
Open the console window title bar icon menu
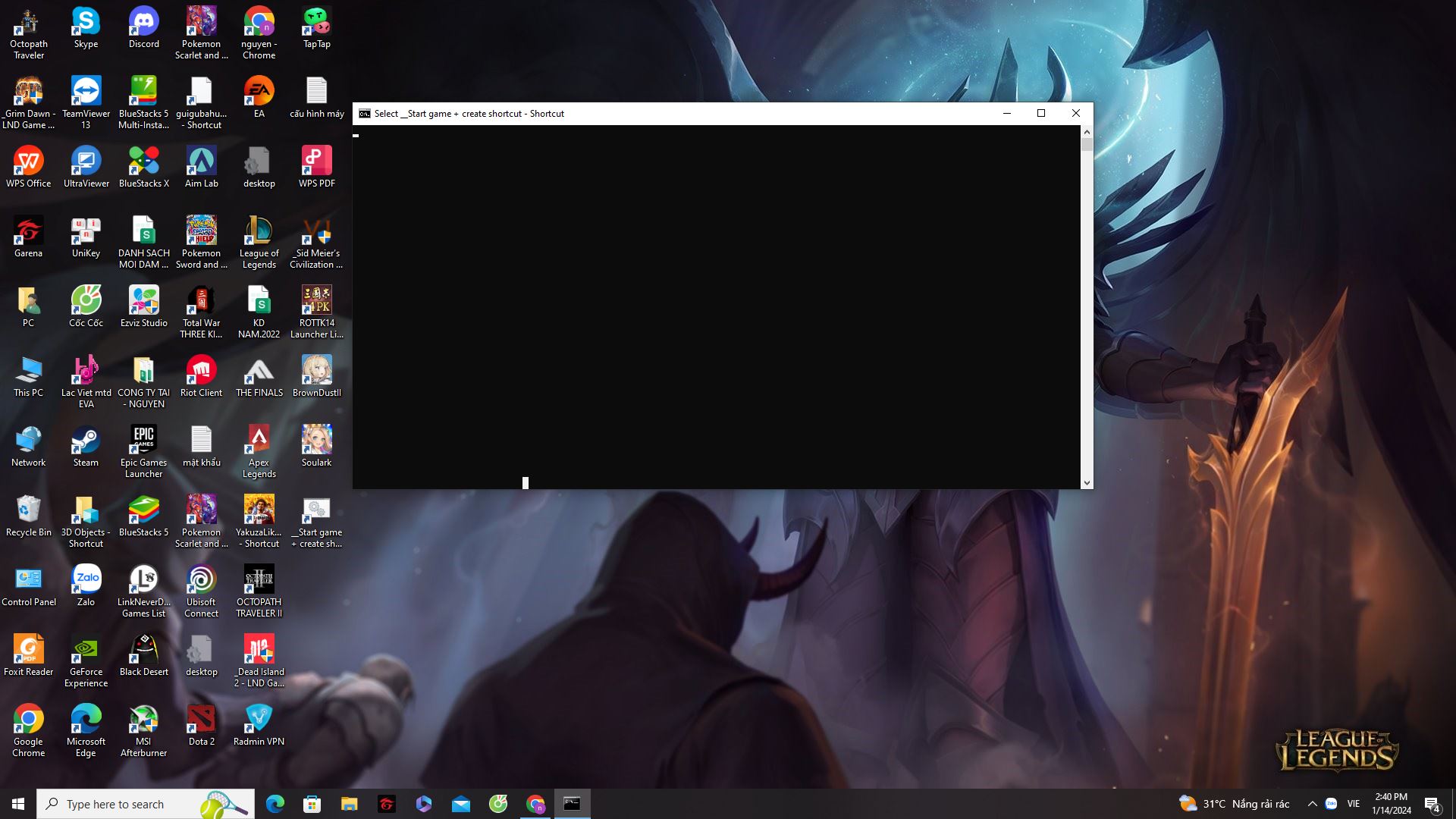[365, 114]
